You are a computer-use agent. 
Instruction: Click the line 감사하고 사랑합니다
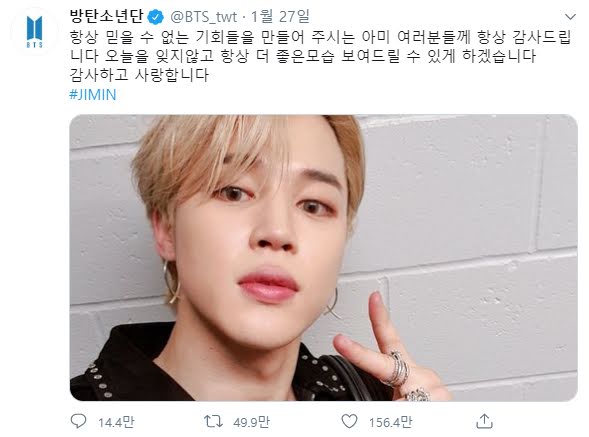point(139,75)
